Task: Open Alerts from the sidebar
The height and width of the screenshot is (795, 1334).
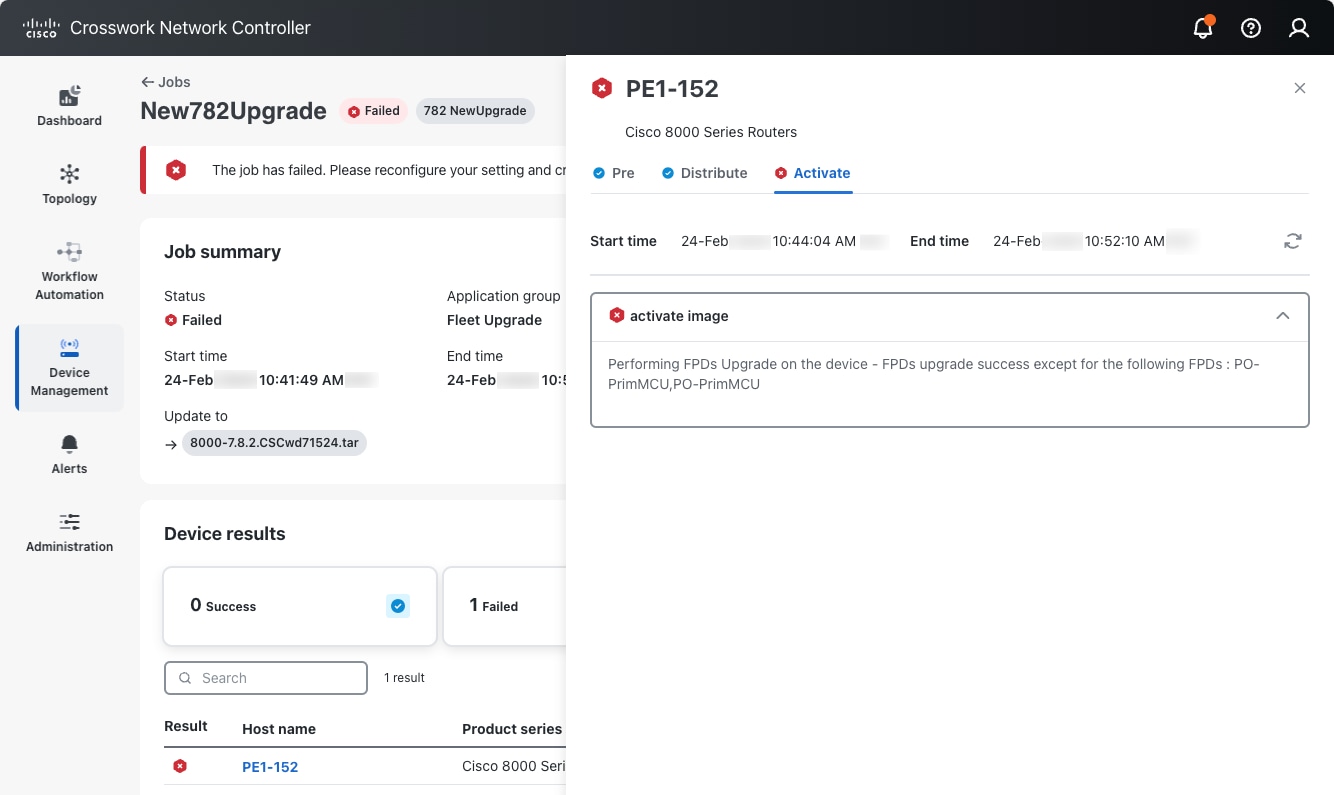Action: tap(69, 456)
